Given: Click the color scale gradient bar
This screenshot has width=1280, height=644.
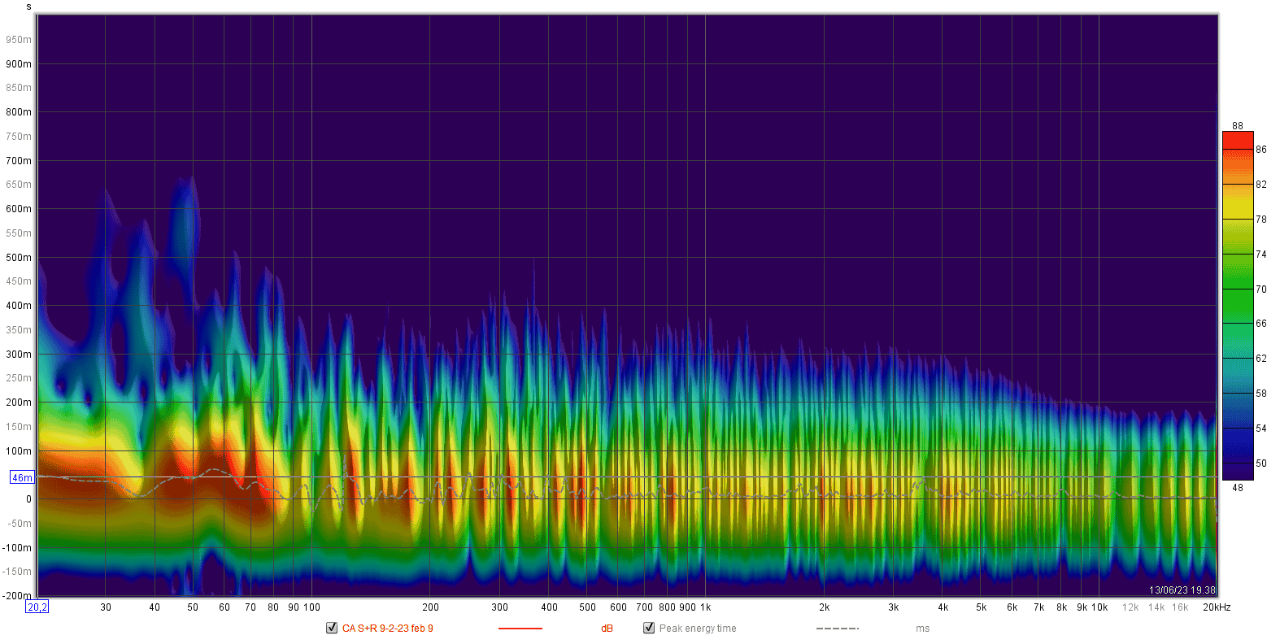Looking at the screenshot, I should pyautogui.click(x=1237, y=306).
